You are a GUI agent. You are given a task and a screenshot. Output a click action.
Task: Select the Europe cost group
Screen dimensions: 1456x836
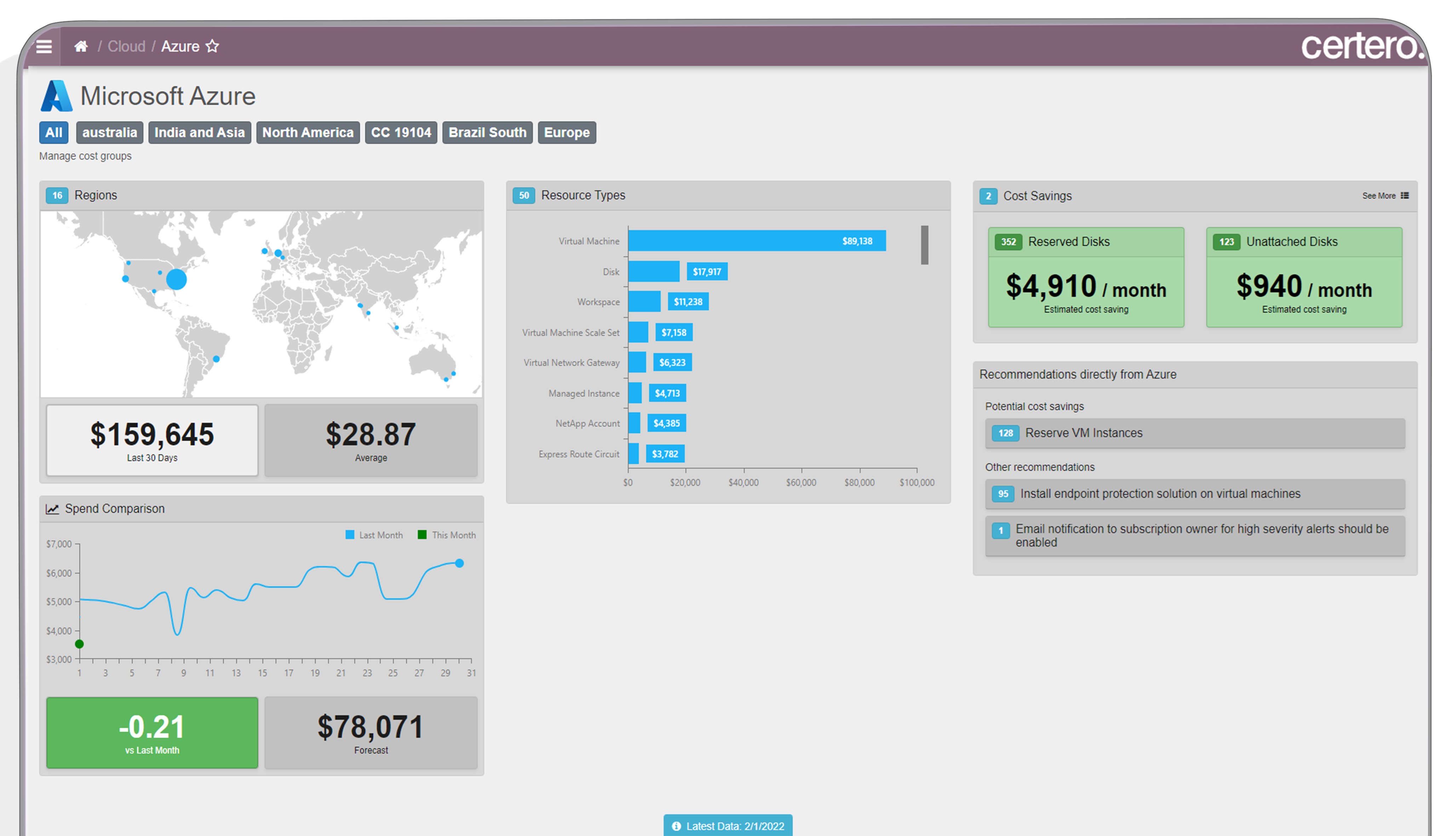coord(567,133)
